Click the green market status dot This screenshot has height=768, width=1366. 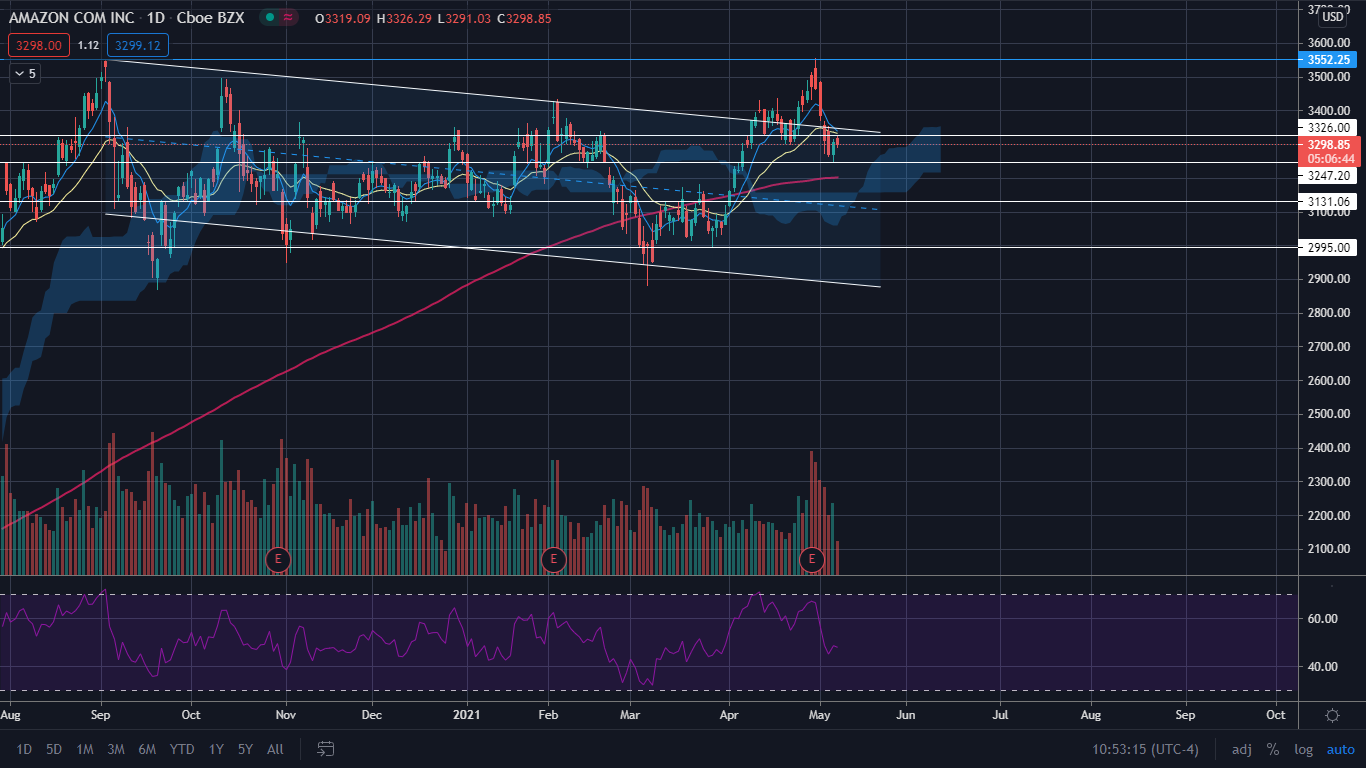(272, 18)
